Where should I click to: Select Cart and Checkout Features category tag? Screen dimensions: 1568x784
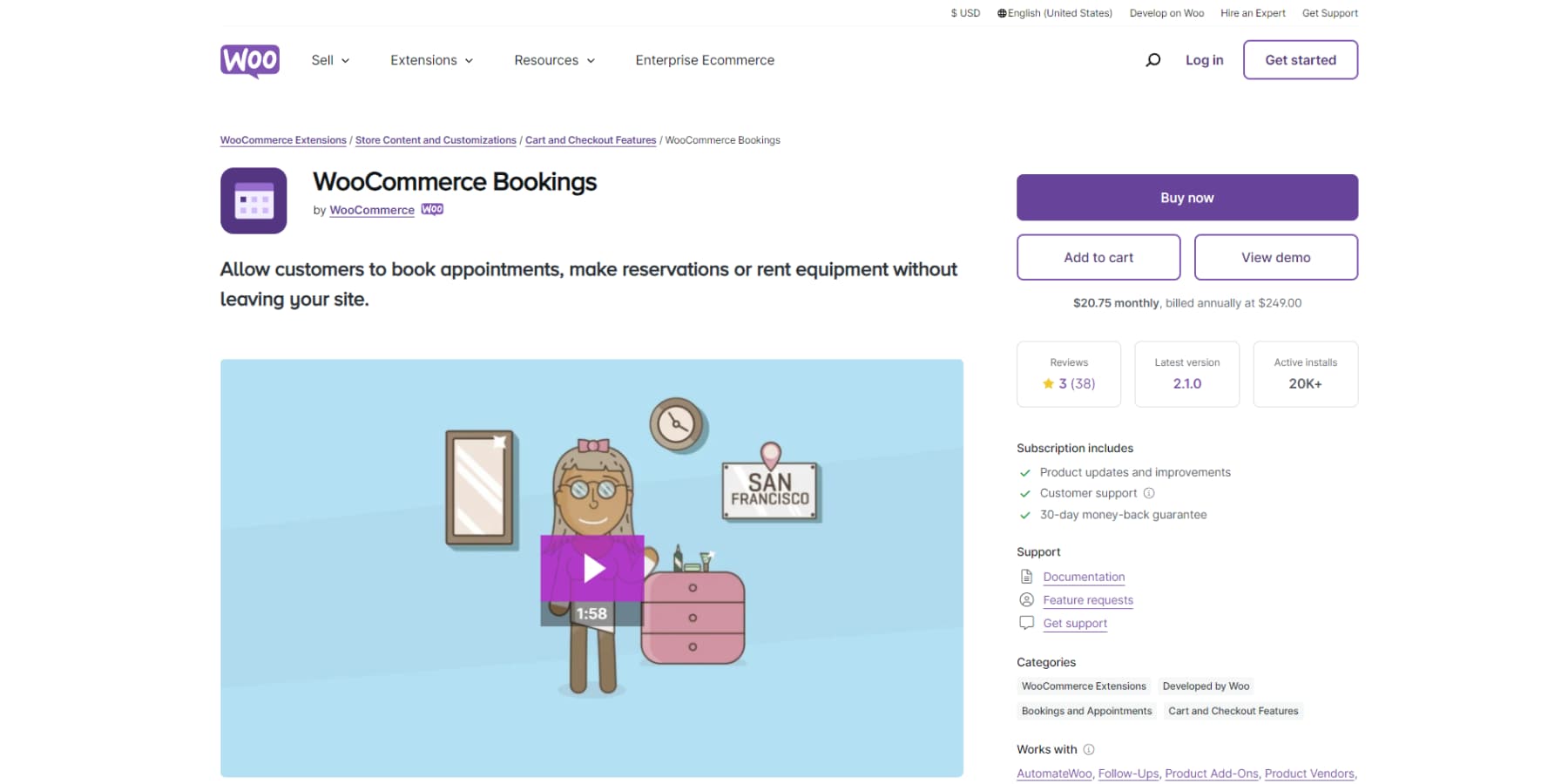(x=1233, y=711)
